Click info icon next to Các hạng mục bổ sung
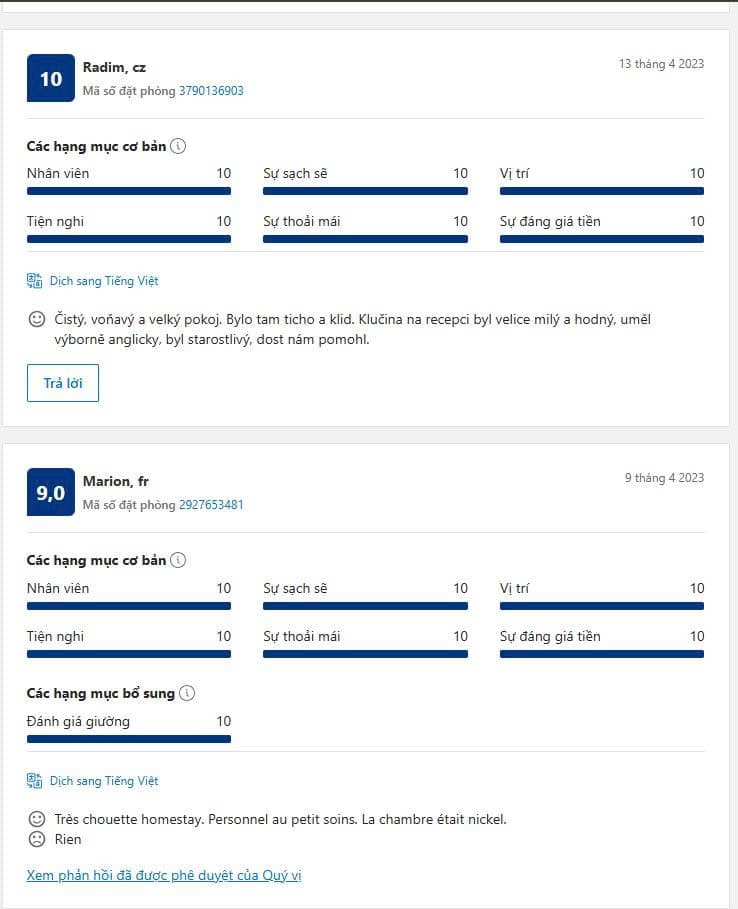This screenshot has height=909, width=738. pyautogui.click(x=187, y=694)
